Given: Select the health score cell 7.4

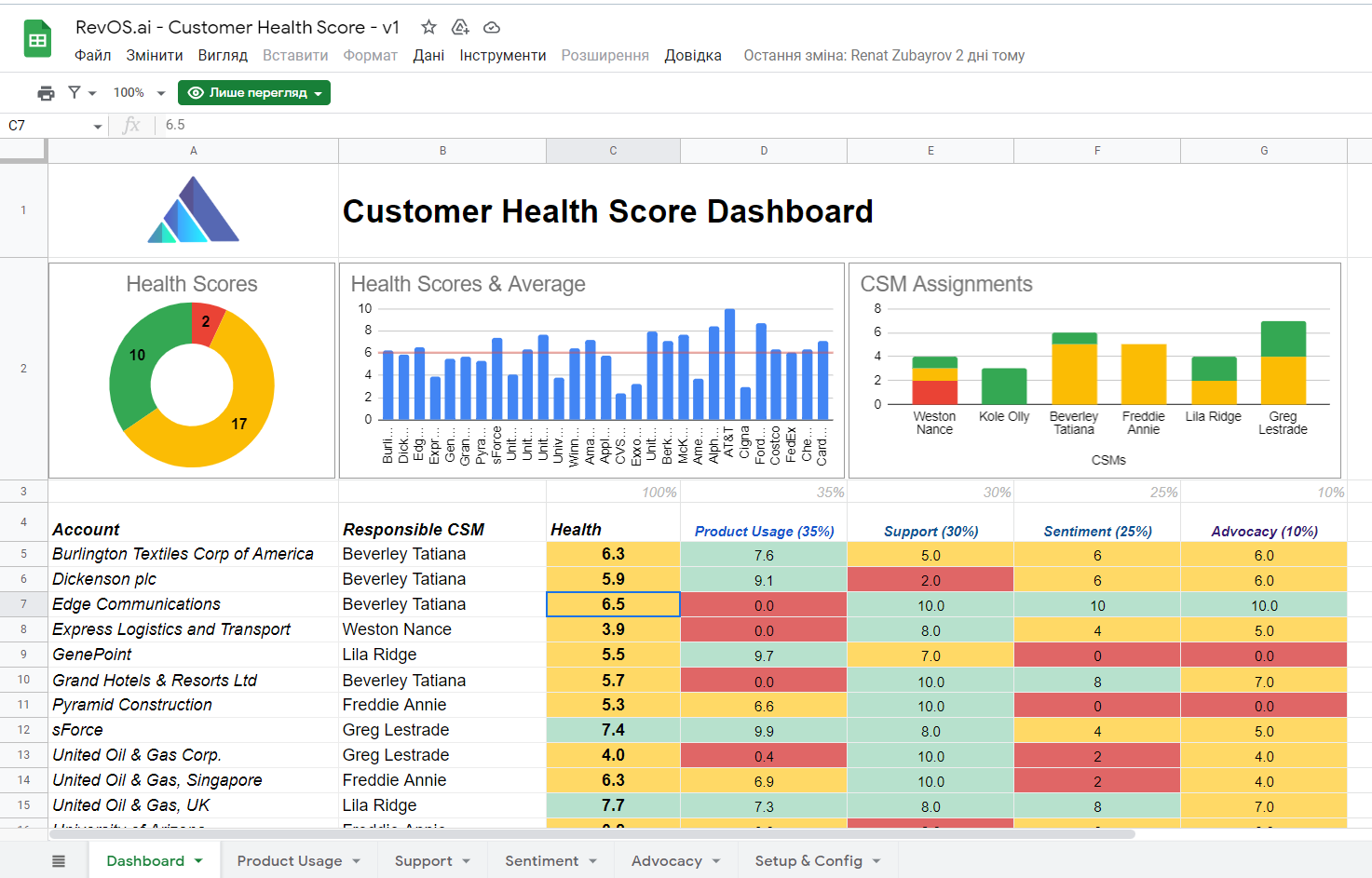Looking at the screenshot, I should (613, 730).
